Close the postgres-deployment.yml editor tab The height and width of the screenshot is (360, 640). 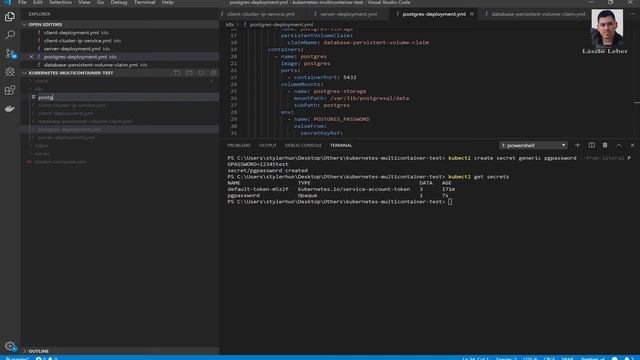click(472, 14)
